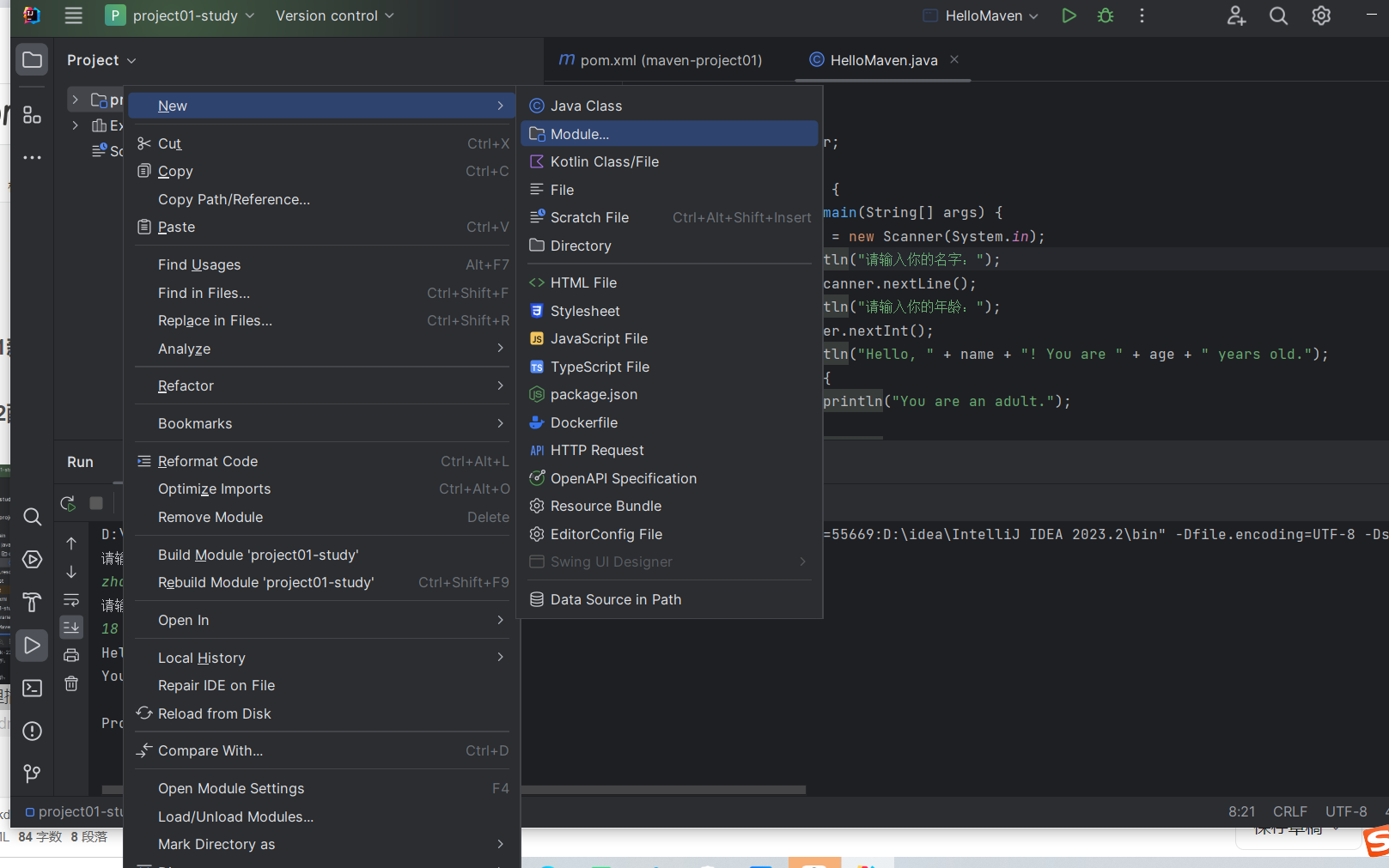Open the Build hammer tool window

32,603
